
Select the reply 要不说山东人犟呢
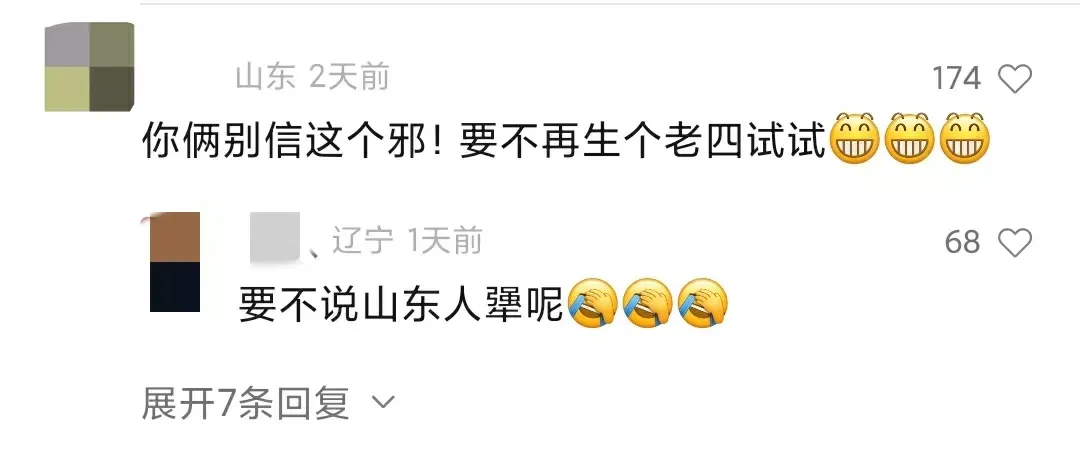(402, 304)
